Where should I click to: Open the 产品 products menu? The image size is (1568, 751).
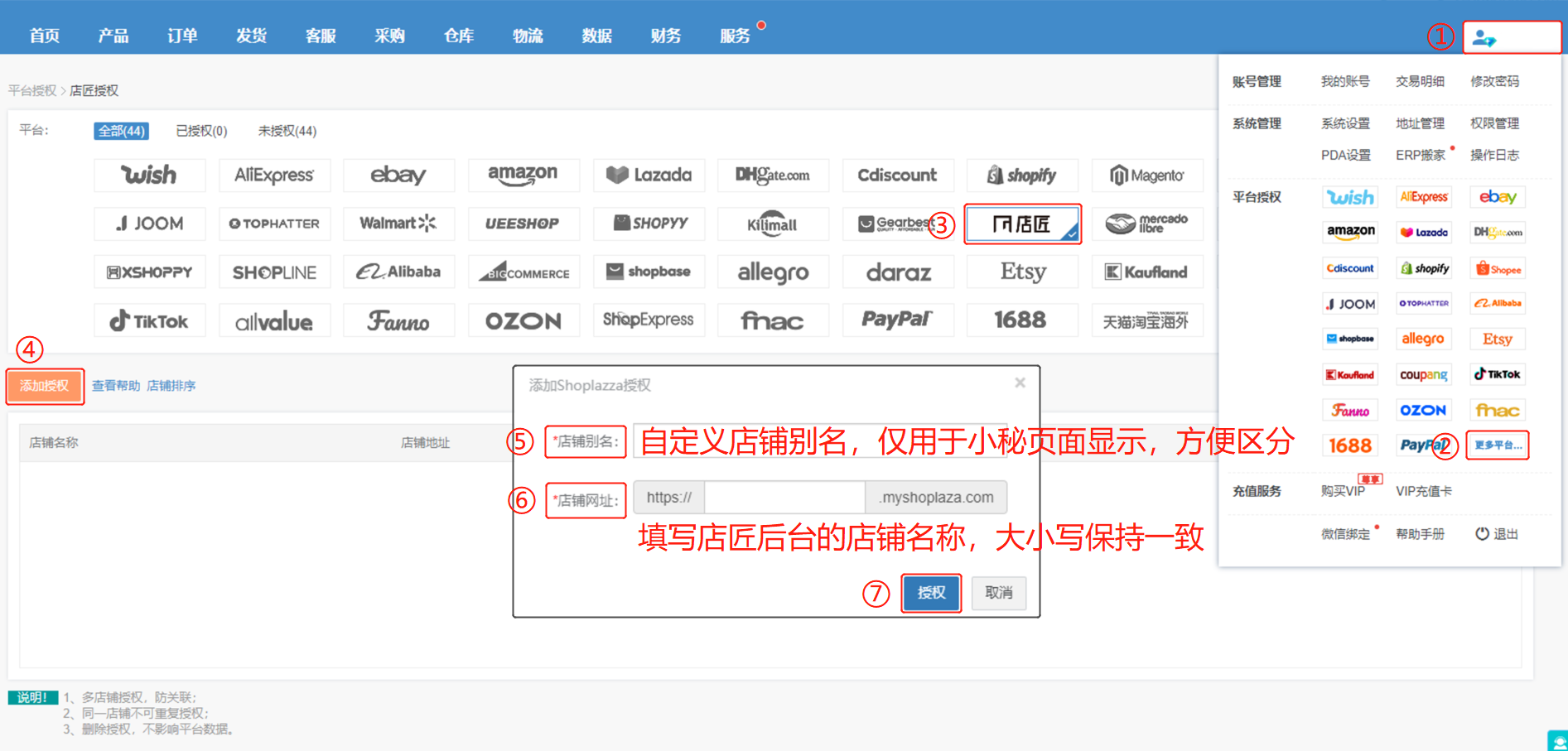point(113,36)
